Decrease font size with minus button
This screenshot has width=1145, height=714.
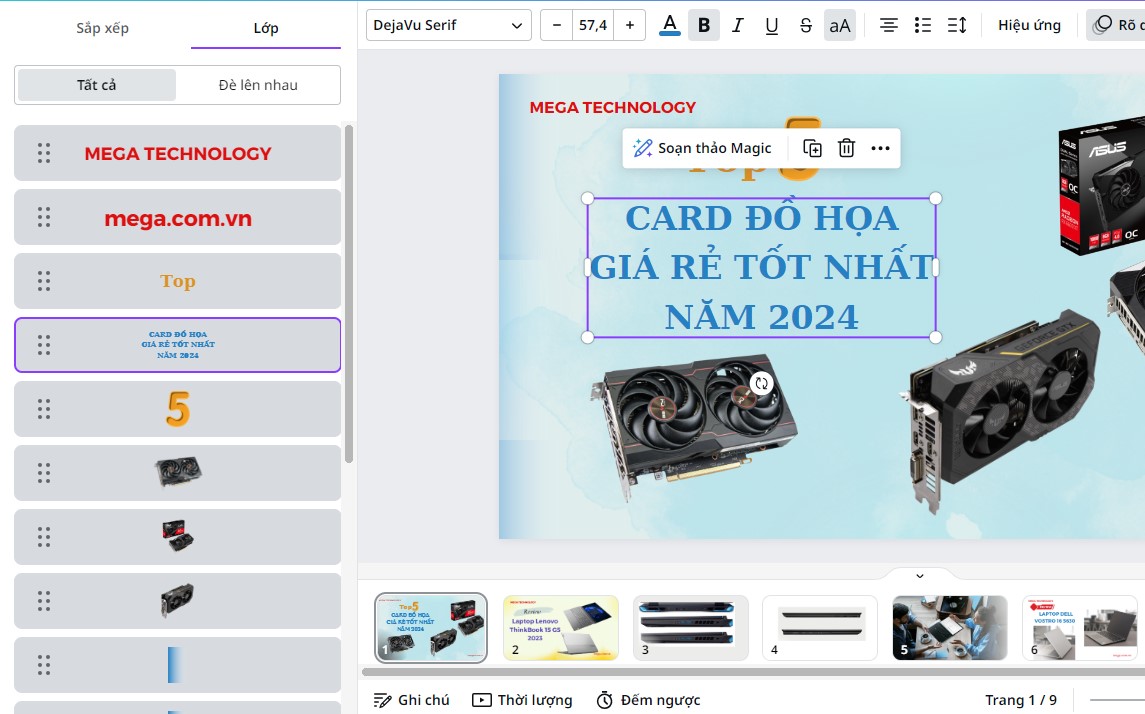click(x=556, y=26)
